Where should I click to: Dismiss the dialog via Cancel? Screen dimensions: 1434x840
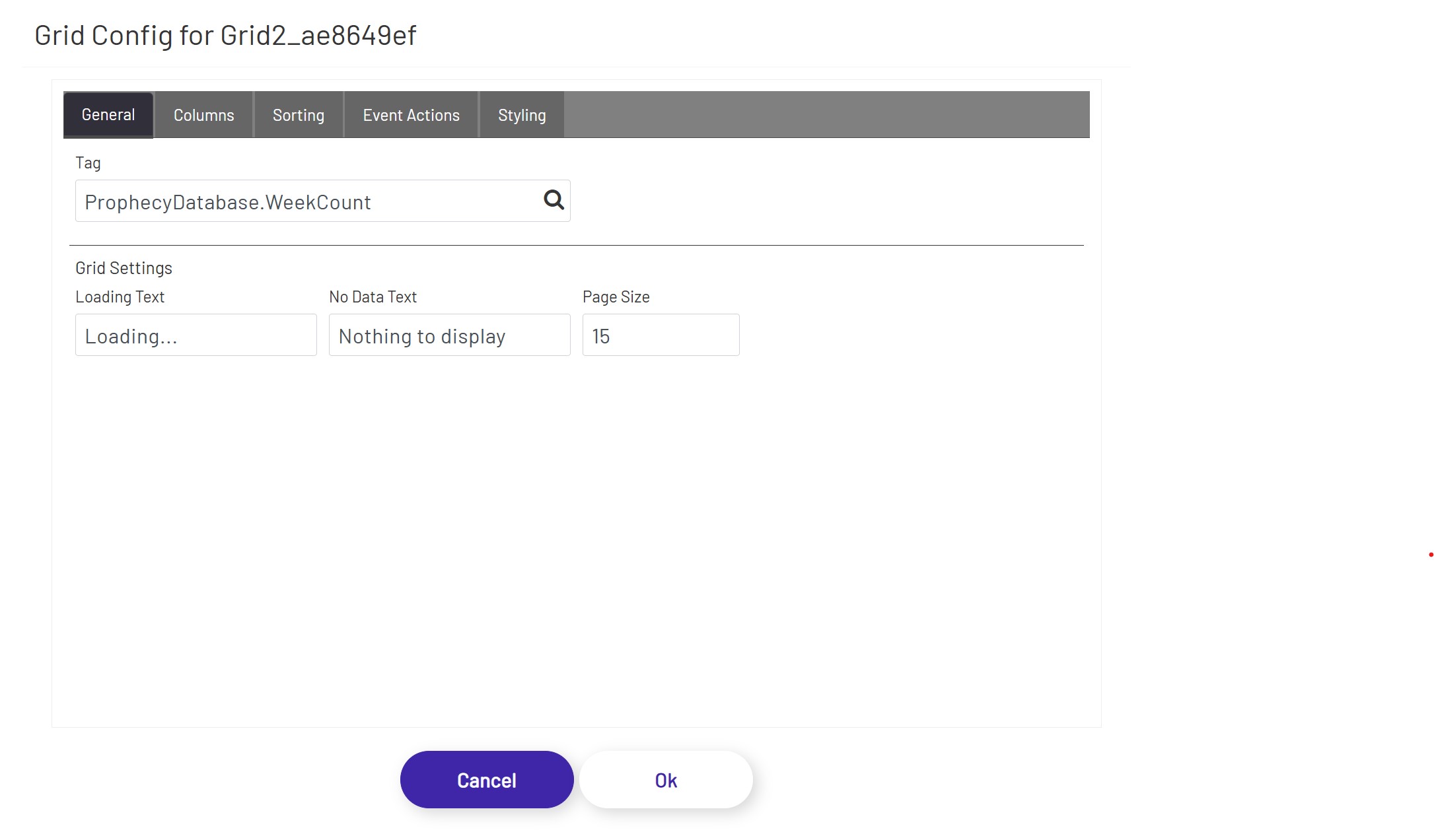coord(486,779)
